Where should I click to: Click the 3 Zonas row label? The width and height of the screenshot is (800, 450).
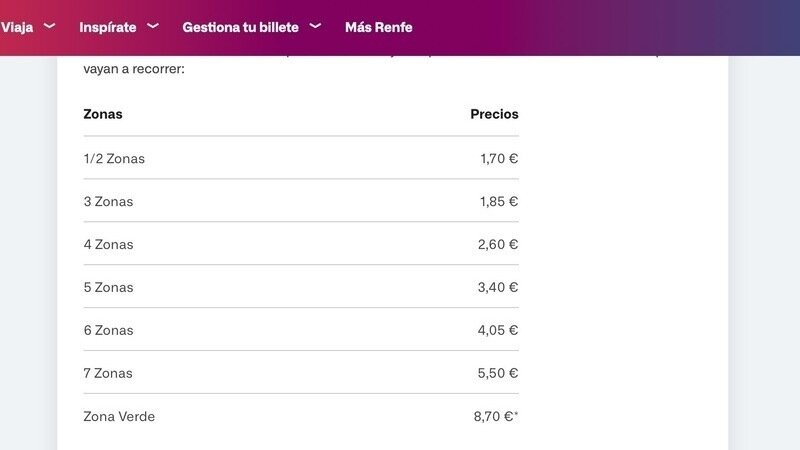pos(108,202)
